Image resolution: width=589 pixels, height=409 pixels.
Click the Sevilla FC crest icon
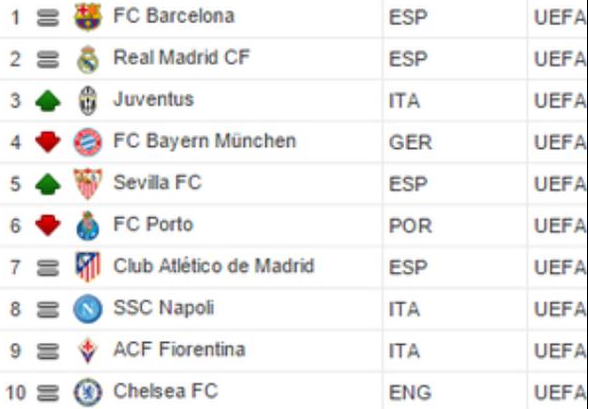pyautogui.click(x=88, y=184)
